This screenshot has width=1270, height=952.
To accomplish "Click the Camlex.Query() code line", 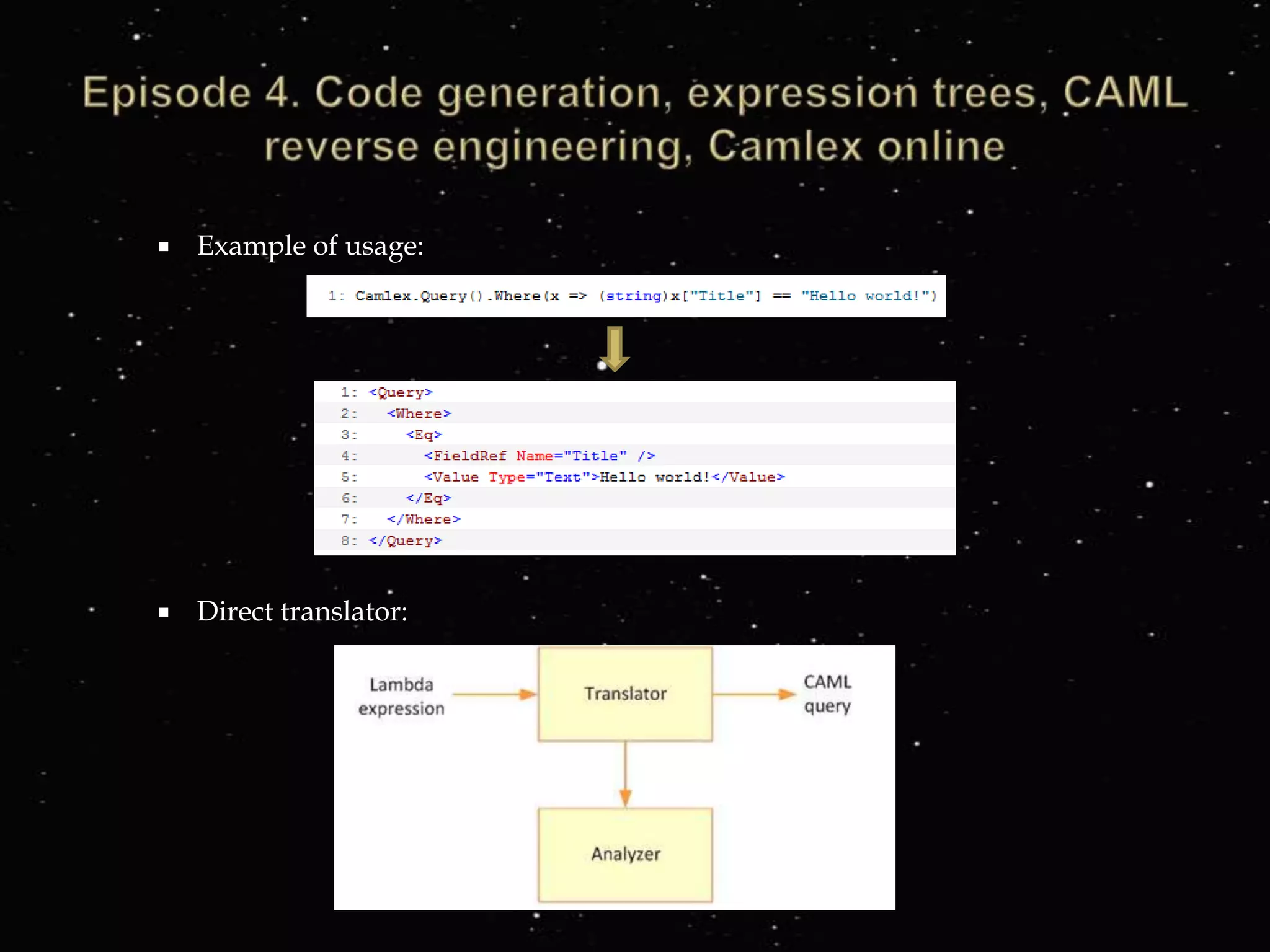I will 631,296.
